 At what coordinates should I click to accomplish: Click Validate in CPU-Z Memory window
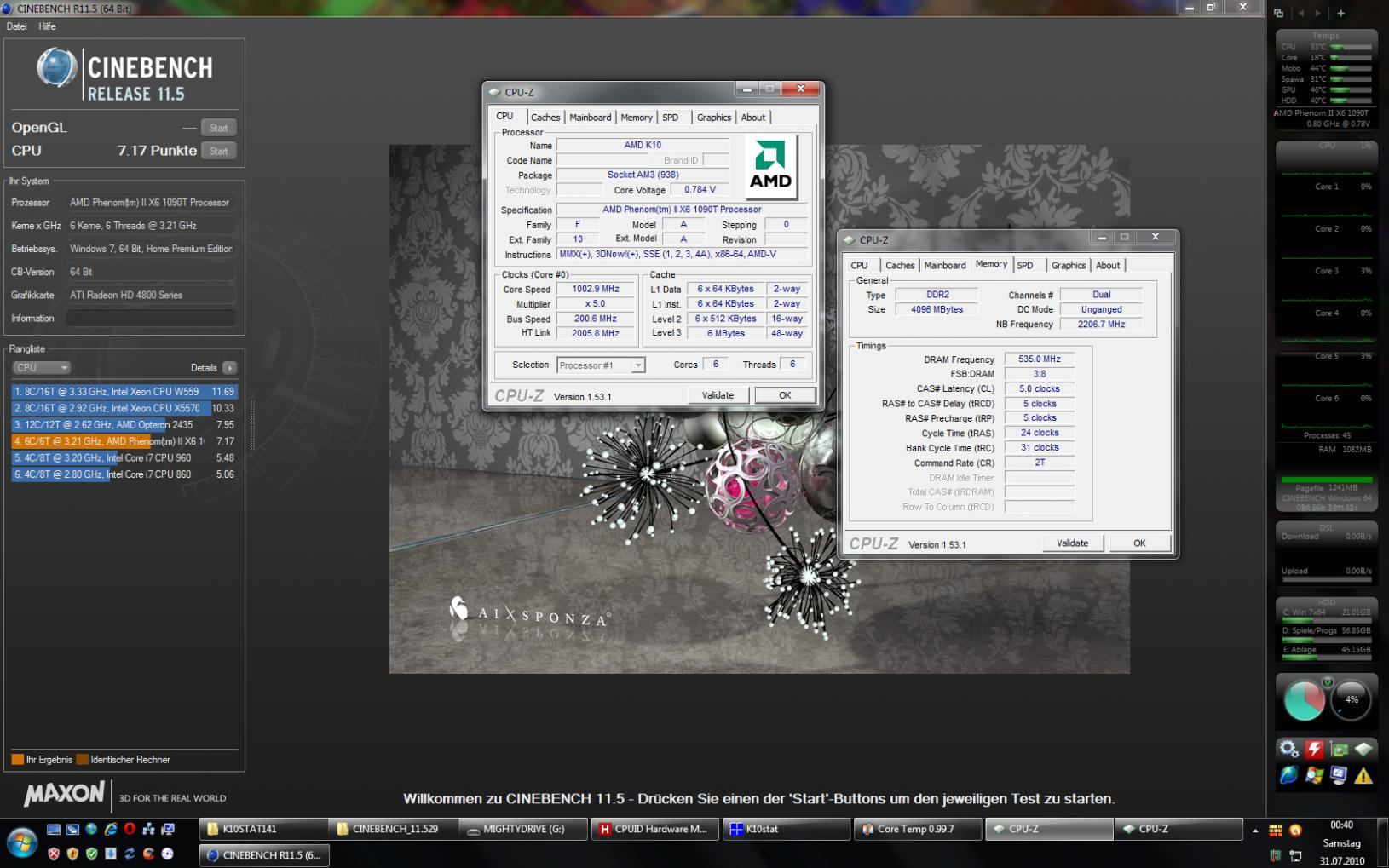click(1072, 543)
